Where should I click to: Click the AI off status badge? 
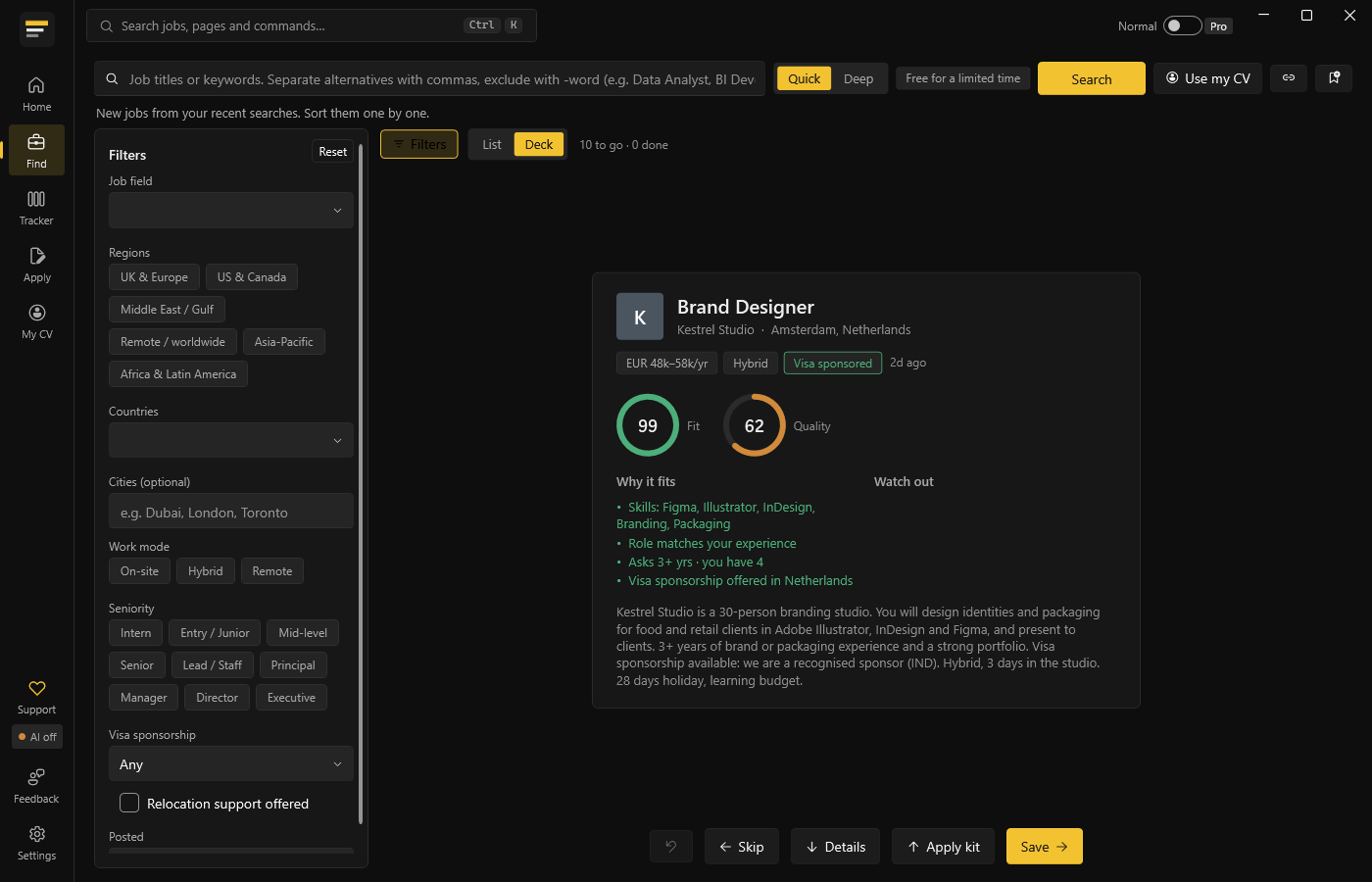37,737
